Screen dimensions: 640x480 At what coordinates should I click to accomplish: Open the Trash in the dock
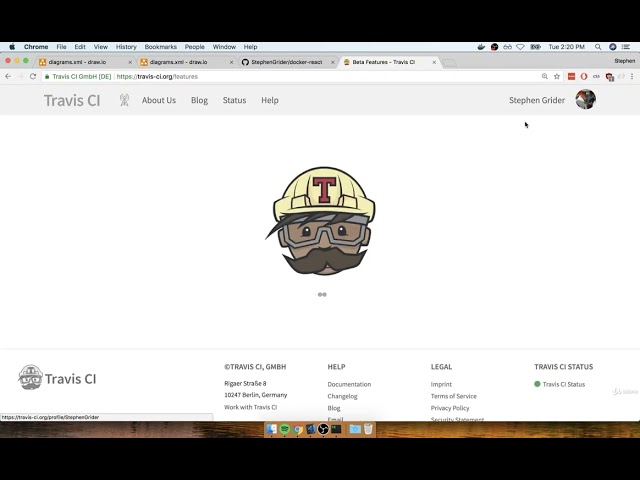[x=368, y=429]
